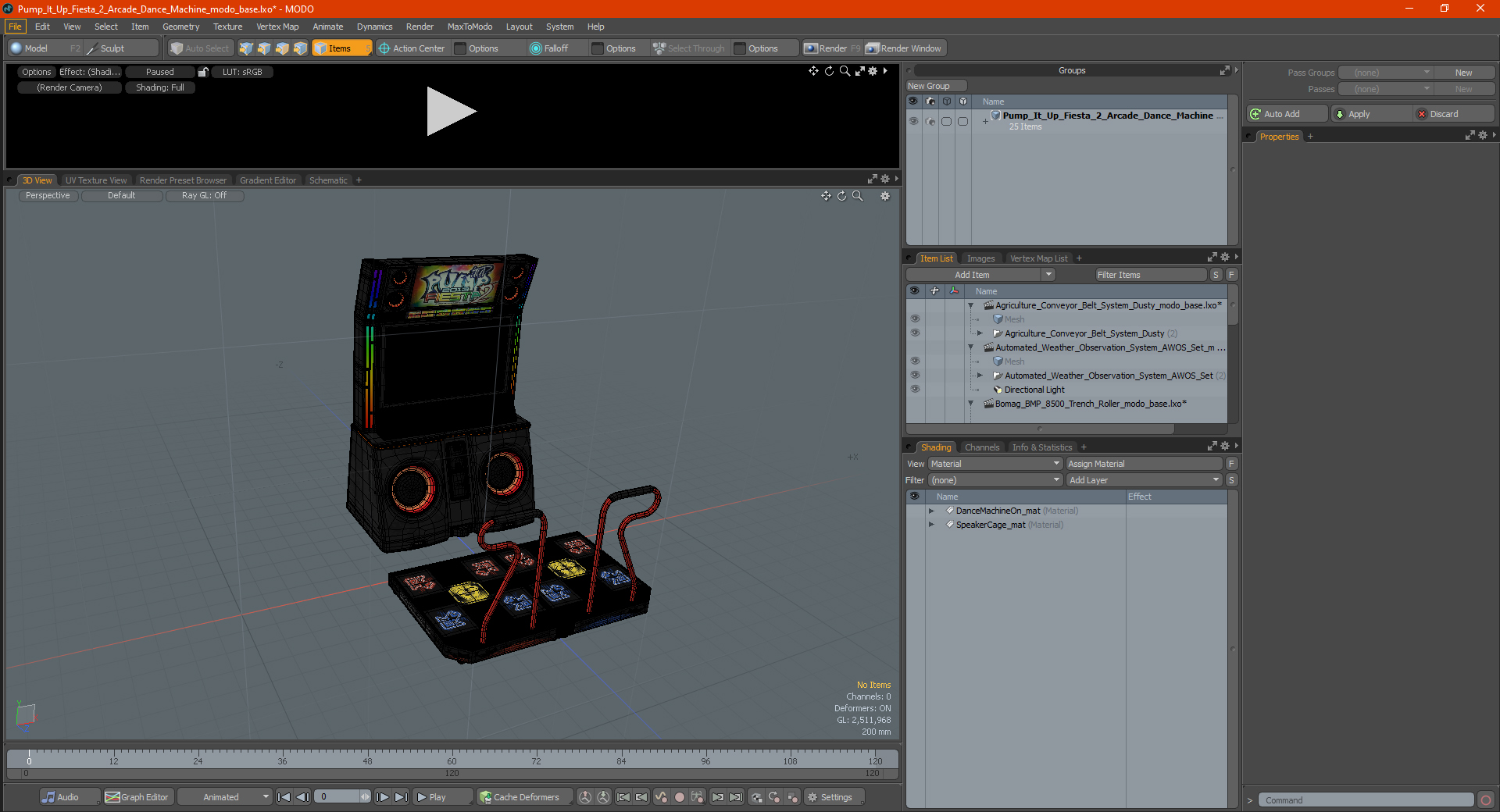Select the Polygons selection mode icon
1500x812 pixels.
[282, 48]
